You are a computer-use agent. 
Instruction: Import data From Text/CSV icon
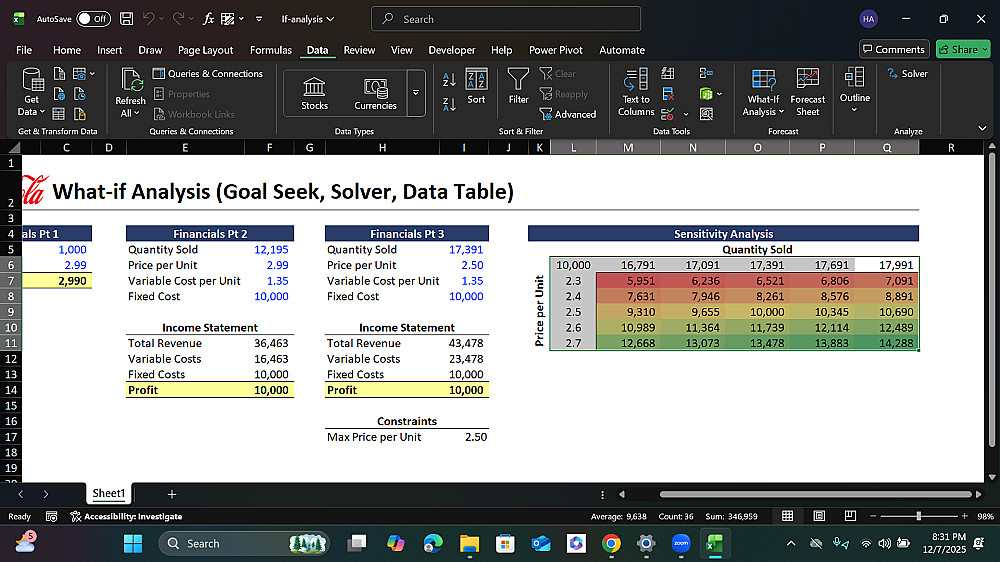(x=59, y=74)
